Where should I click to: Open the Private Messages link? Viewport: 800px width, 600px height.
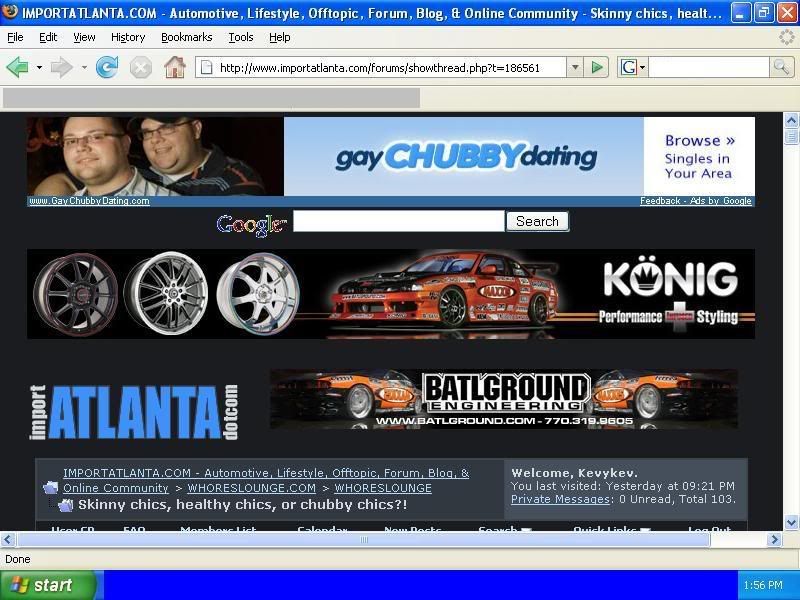point(560,499)
